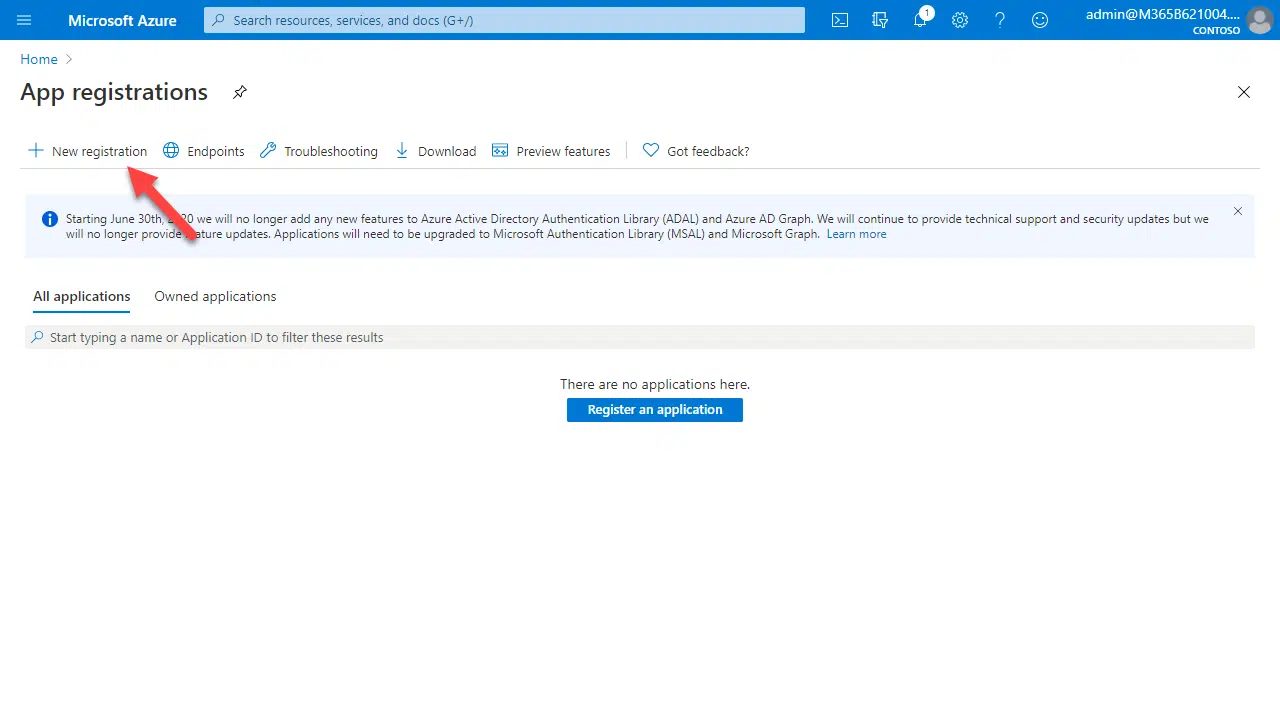Open the portal hamburger menu
This screenshot has height=720, width=1280.
[x=25, y=20]
